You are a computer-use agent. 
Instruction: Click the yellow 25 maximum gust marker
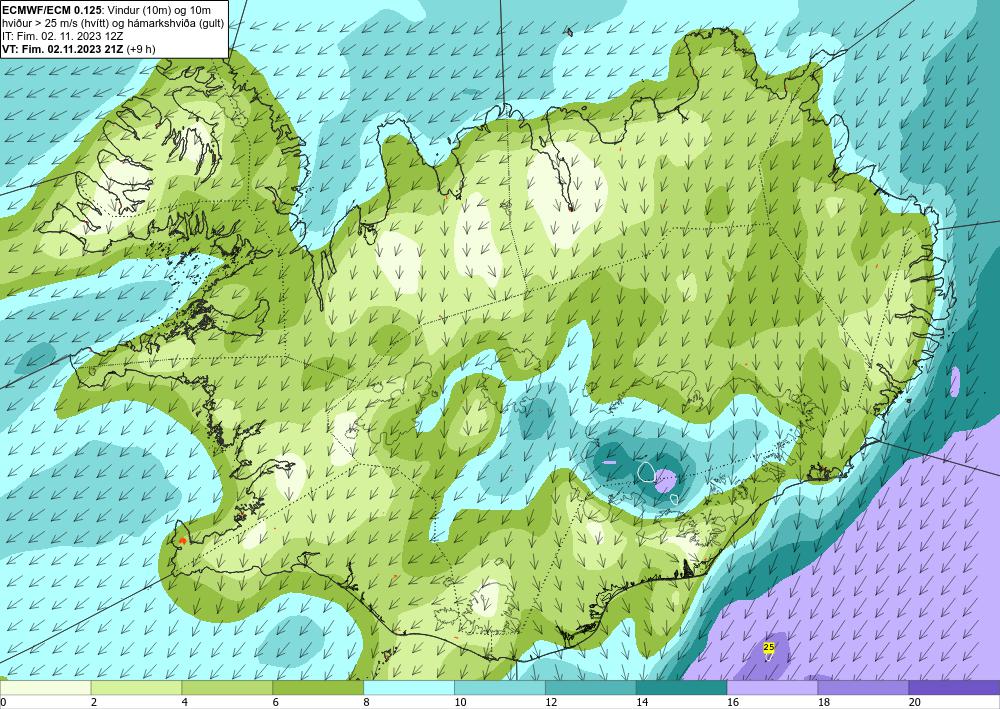[768, 647]
